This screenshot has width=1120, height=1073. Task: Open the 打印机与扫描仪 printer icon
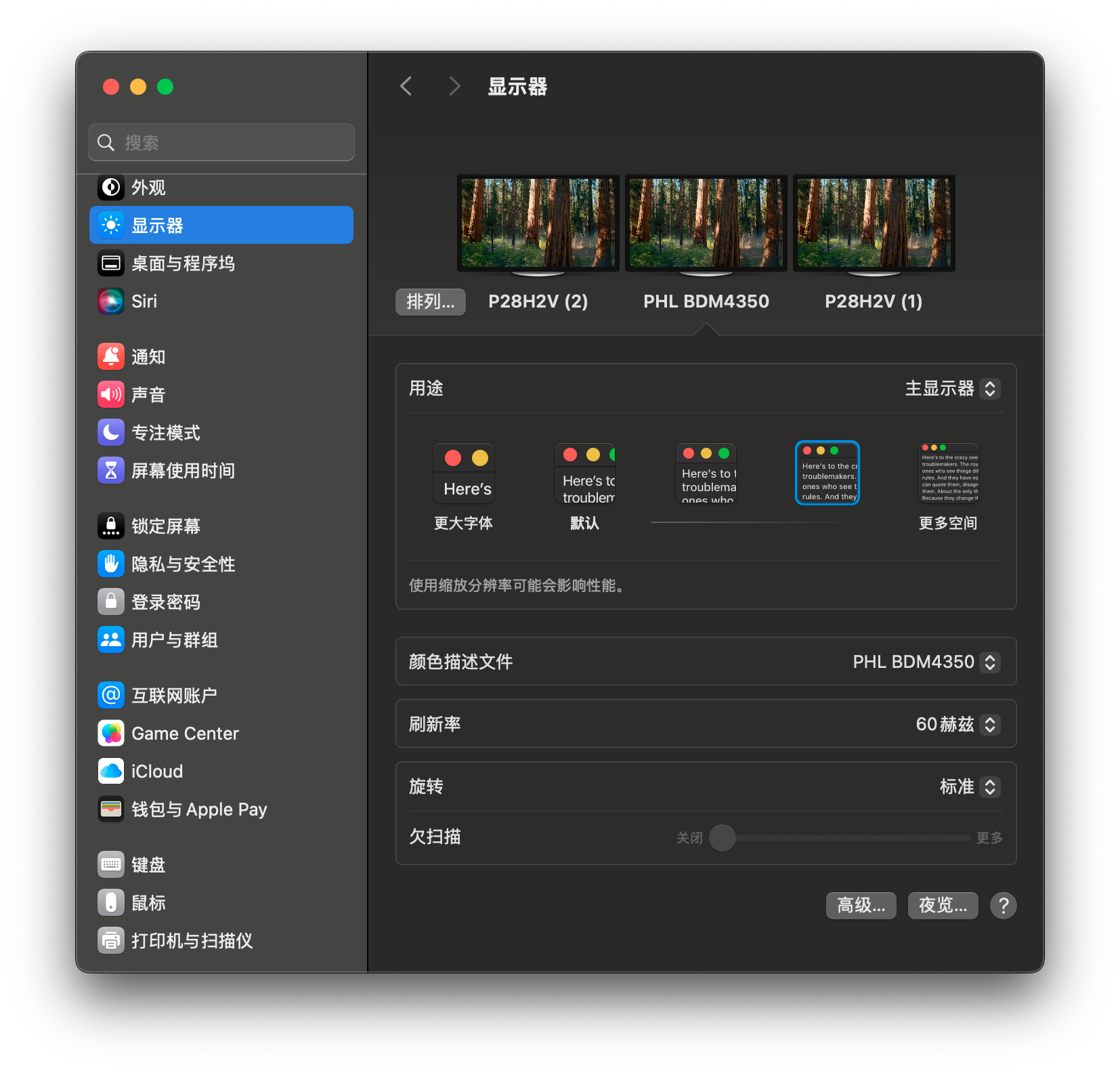[111, 940]
